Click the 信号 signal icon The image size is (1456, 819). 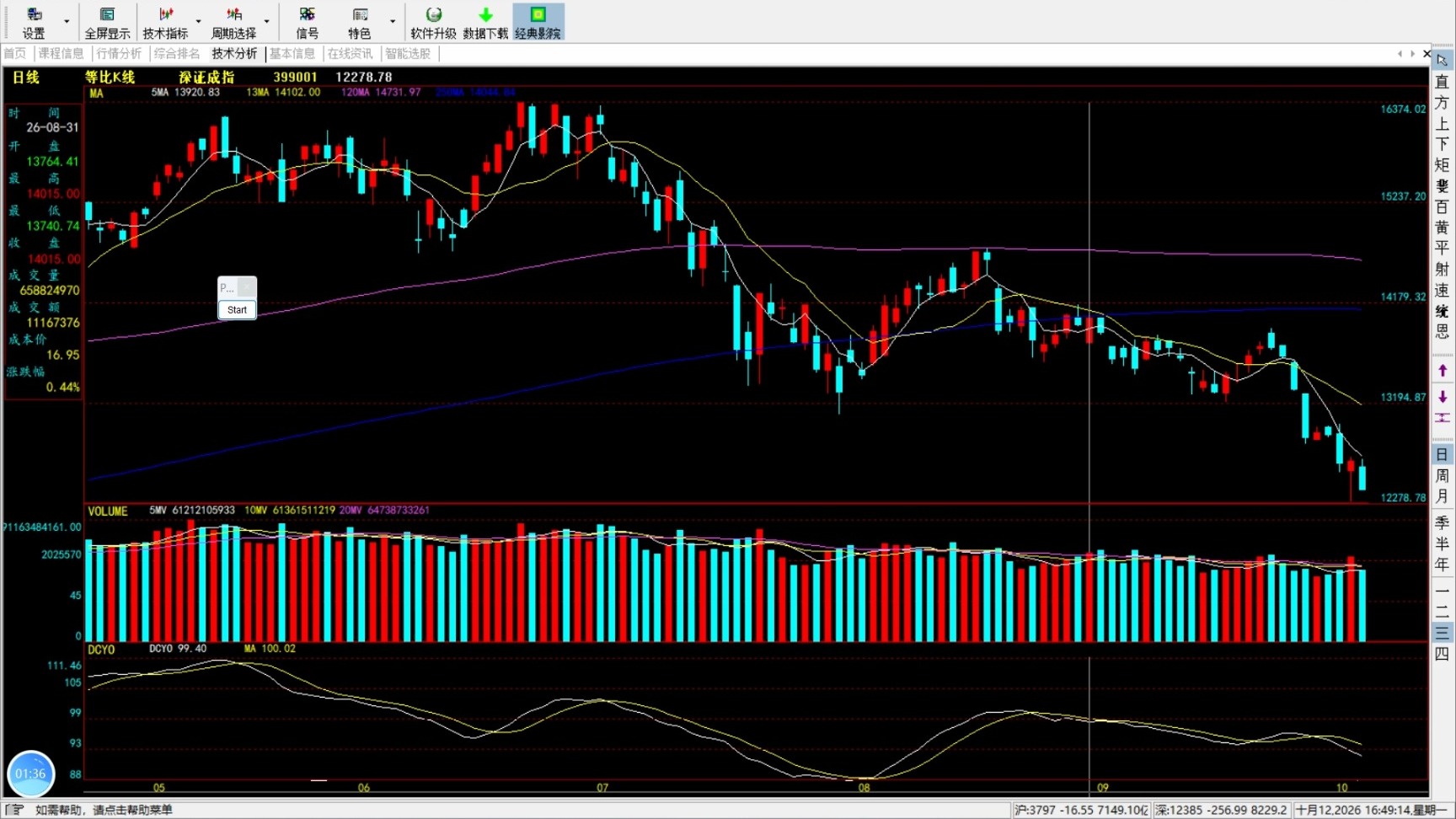tap(307, 22)
